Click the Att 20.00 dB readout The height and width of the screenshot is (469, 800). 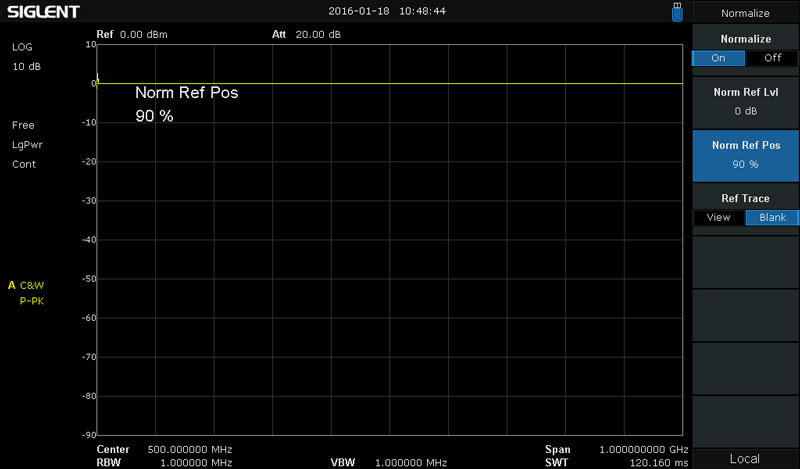pyautogui.click(x=306, y=34)
